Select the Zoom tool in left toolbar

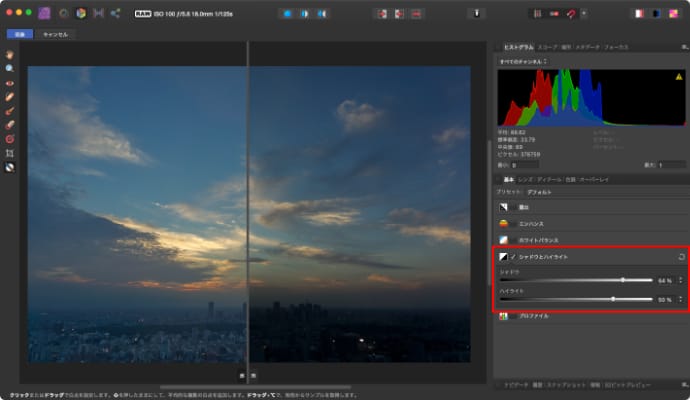pos(10,68)
